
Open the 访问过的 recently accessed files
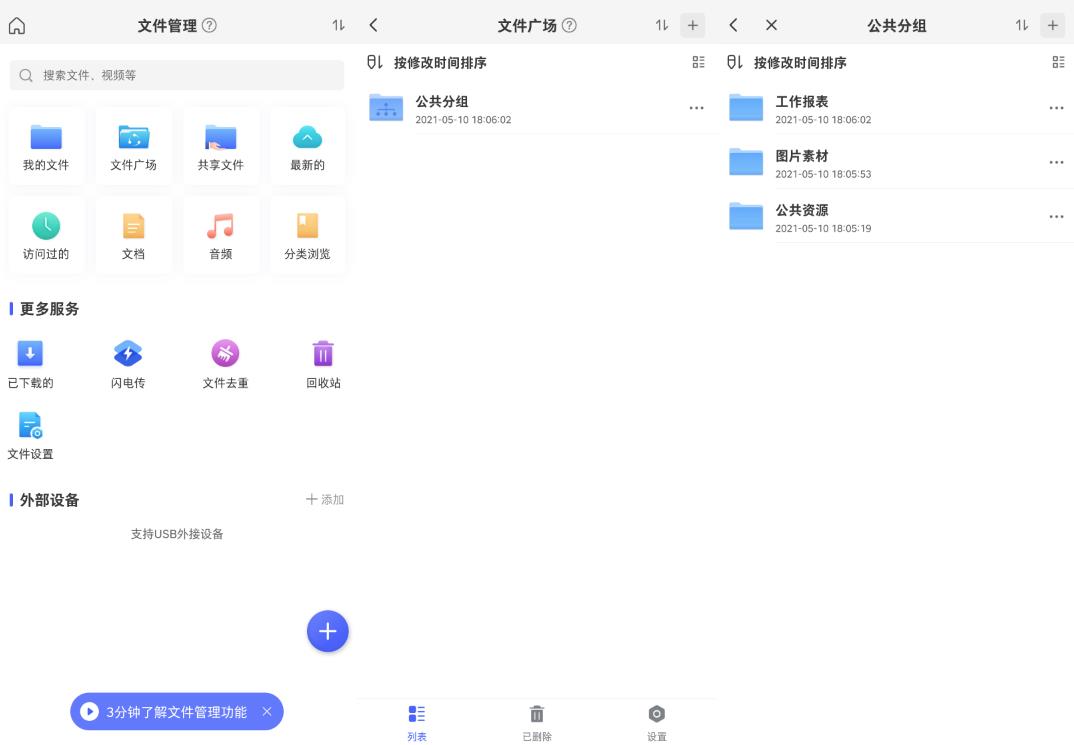click(x=46, y=235)
